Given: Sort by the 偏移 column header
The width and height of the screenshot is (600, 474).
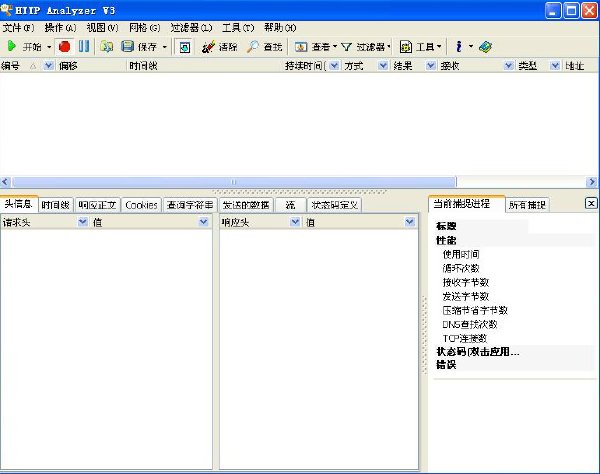Looking at the screenshot, I should click(x=91, y=65).
